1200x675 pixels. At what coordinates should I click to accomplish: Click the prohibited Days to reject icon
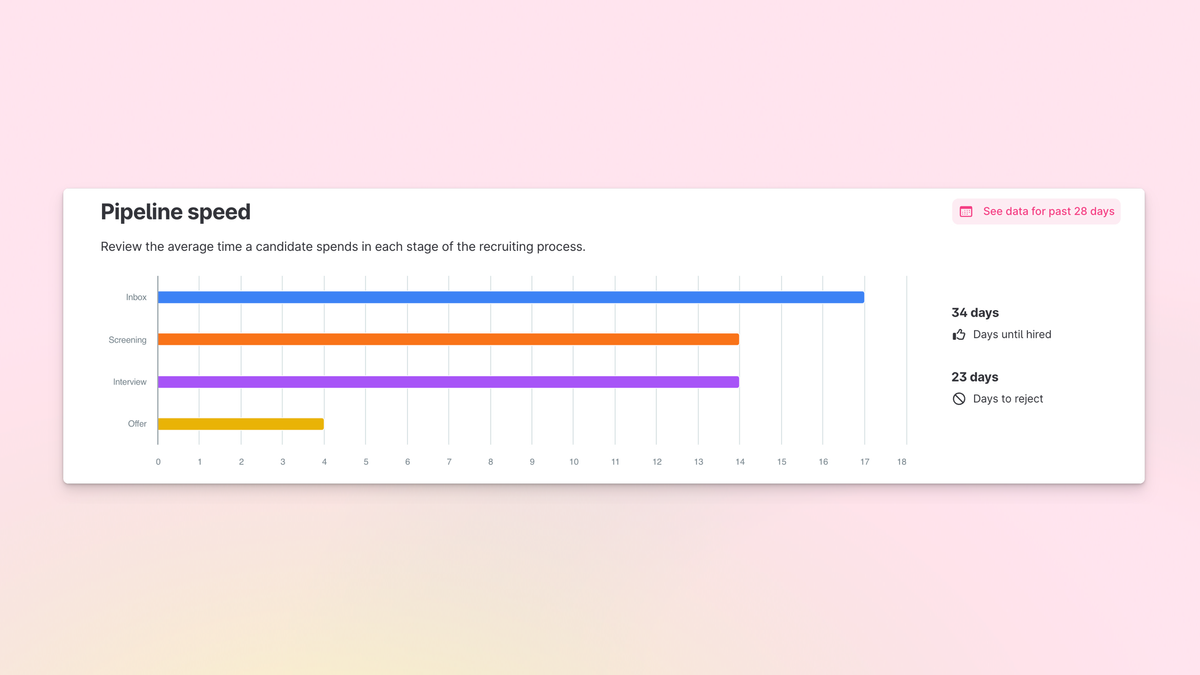[959, 399]
